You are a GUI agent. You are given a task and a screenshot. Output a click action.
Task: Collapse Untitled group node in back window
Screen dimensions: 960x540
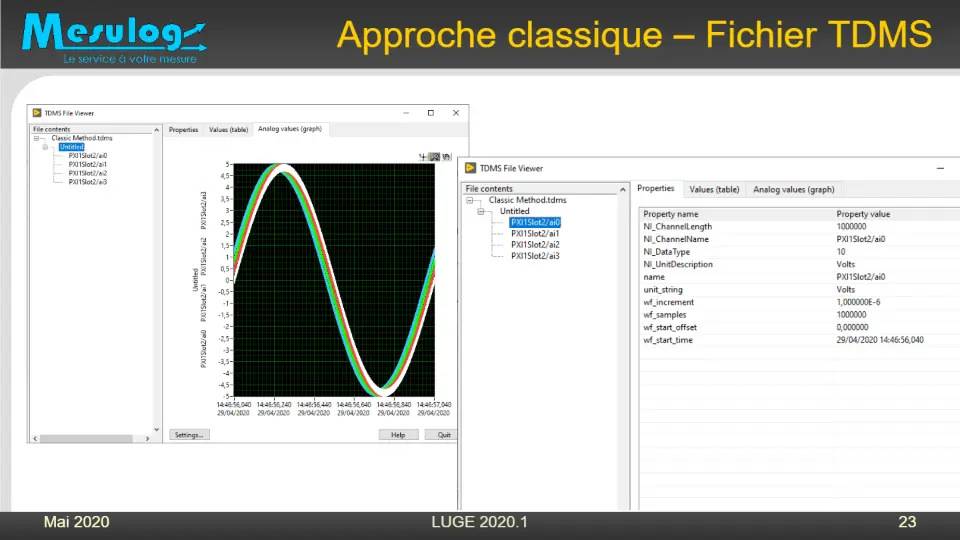click(45, 147)
